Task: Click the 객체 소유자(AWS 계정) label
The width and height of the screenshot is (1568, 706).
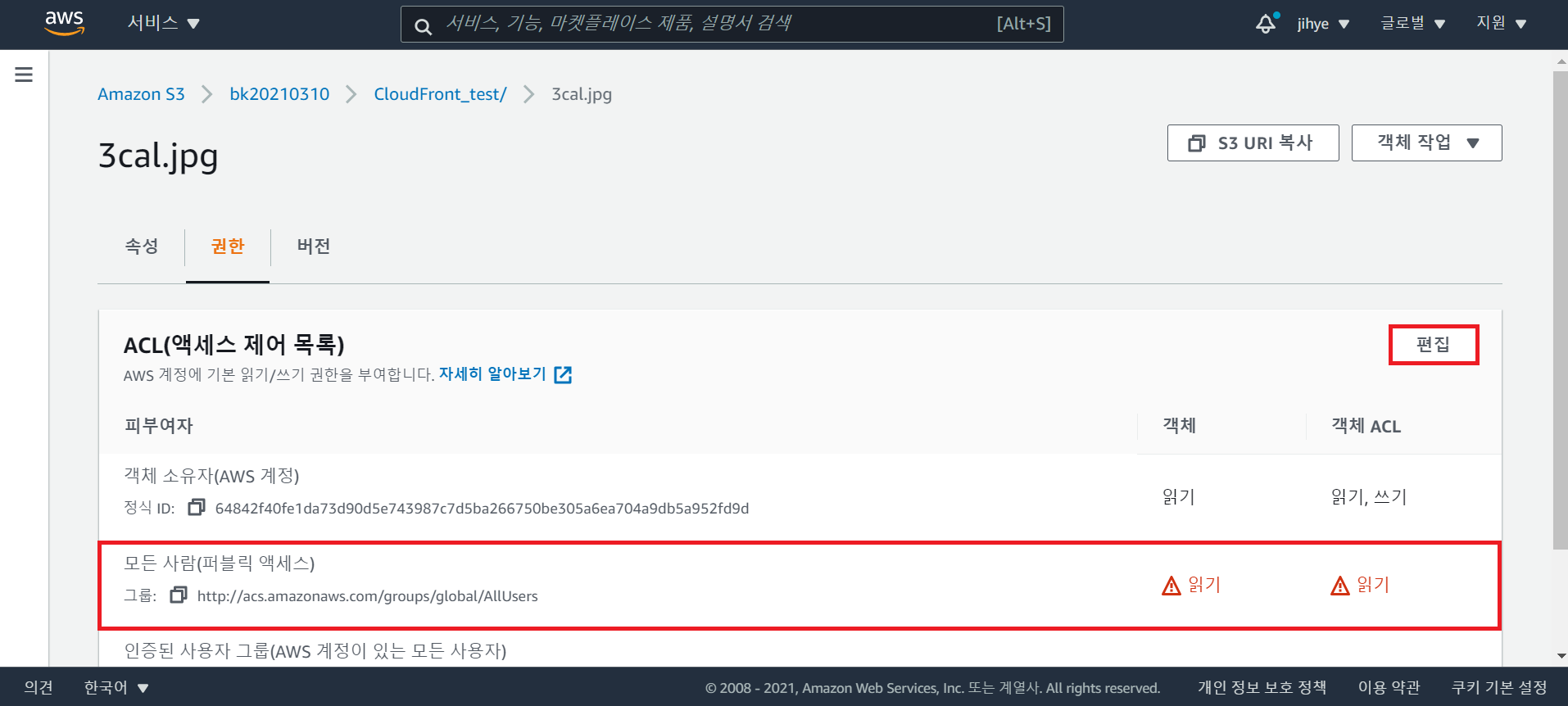Action: click(x=211, y=476)
